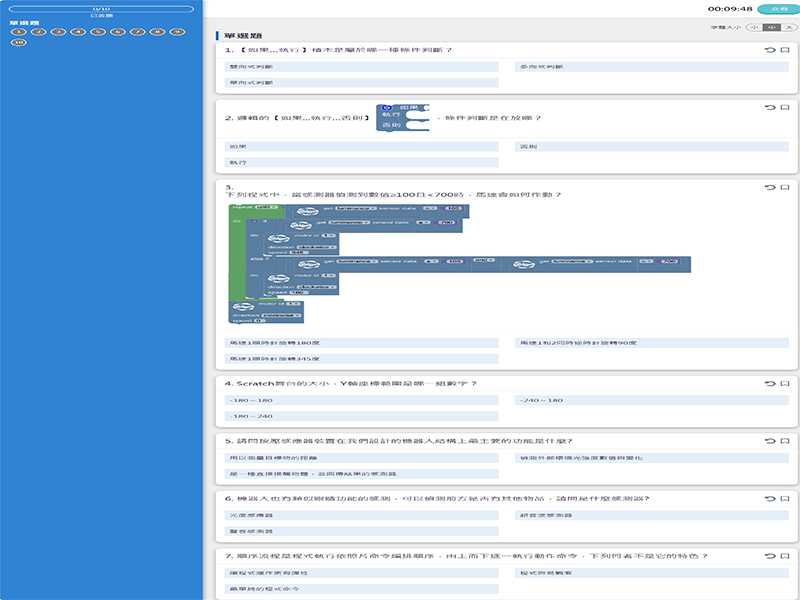Flag question 3 with the bookmark icon

(x=785, y=187)
